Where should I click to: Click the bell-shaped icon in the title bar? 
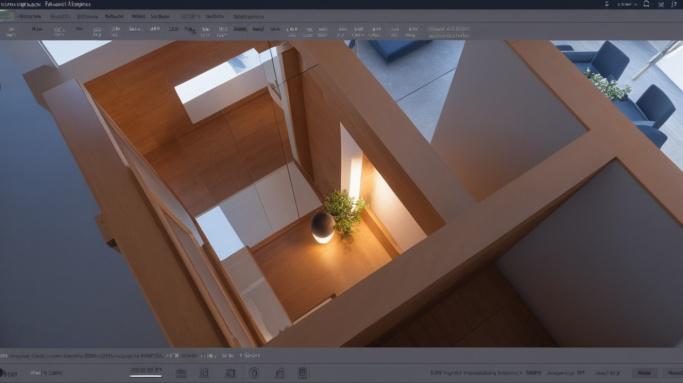(x=646, y=4)
